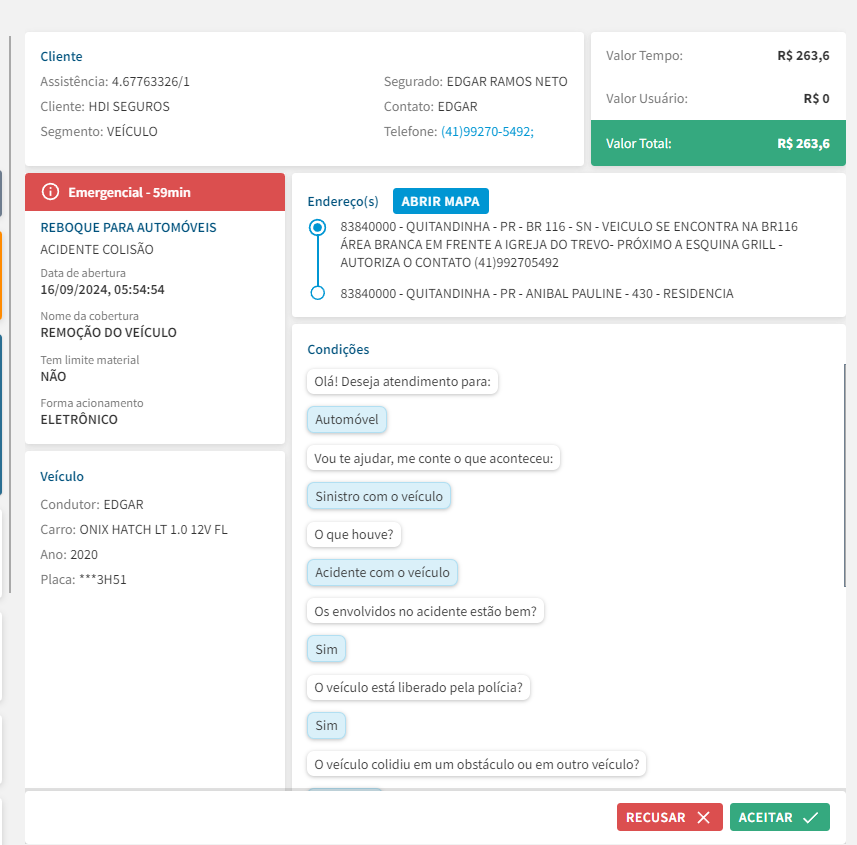
Task: Click the Veículo section heading
Action: [62, 477]
